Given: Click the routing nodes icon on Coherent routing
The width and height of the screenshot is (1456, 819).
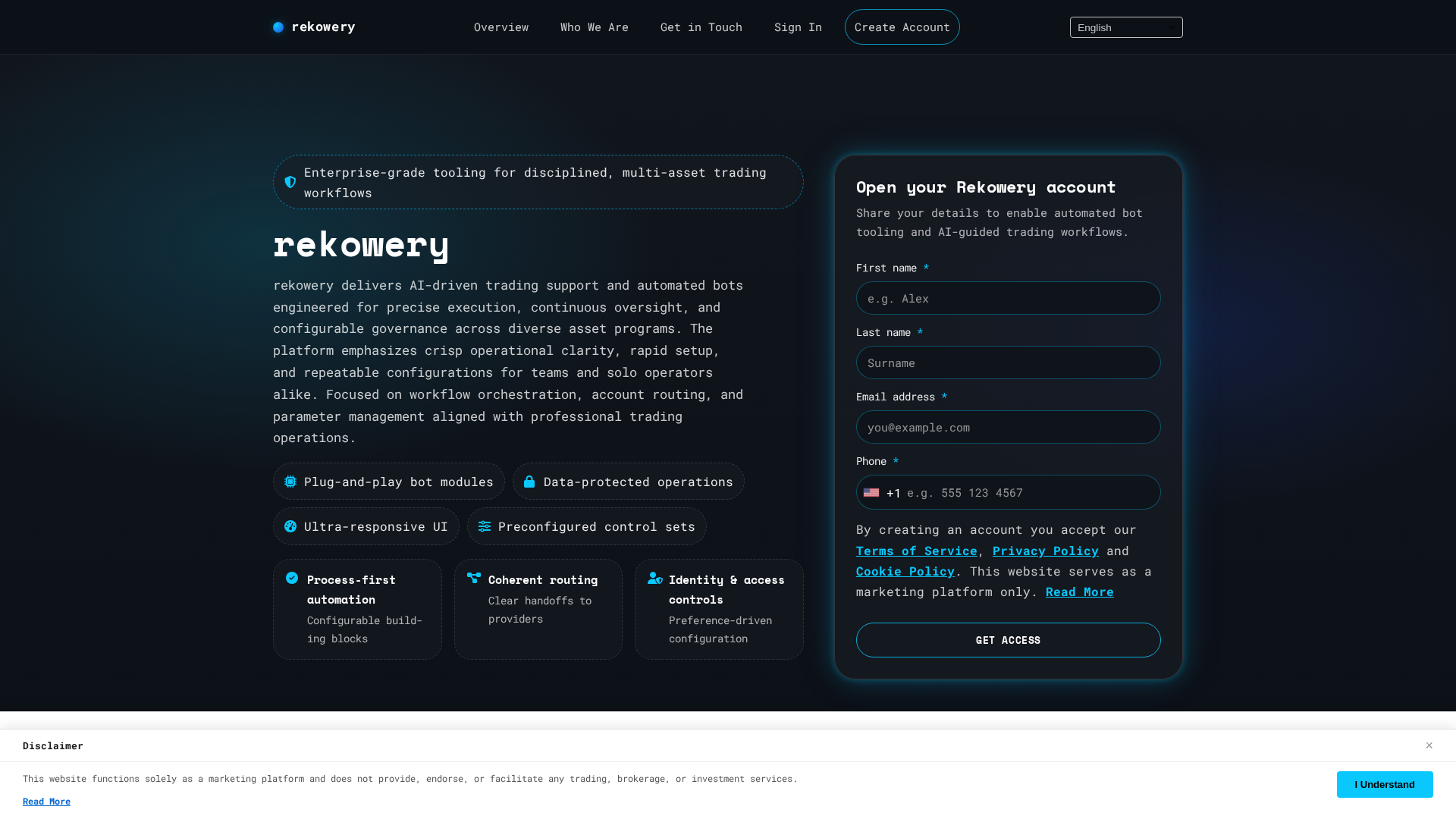Looking at the screenshot, I should tap(474, 578).
